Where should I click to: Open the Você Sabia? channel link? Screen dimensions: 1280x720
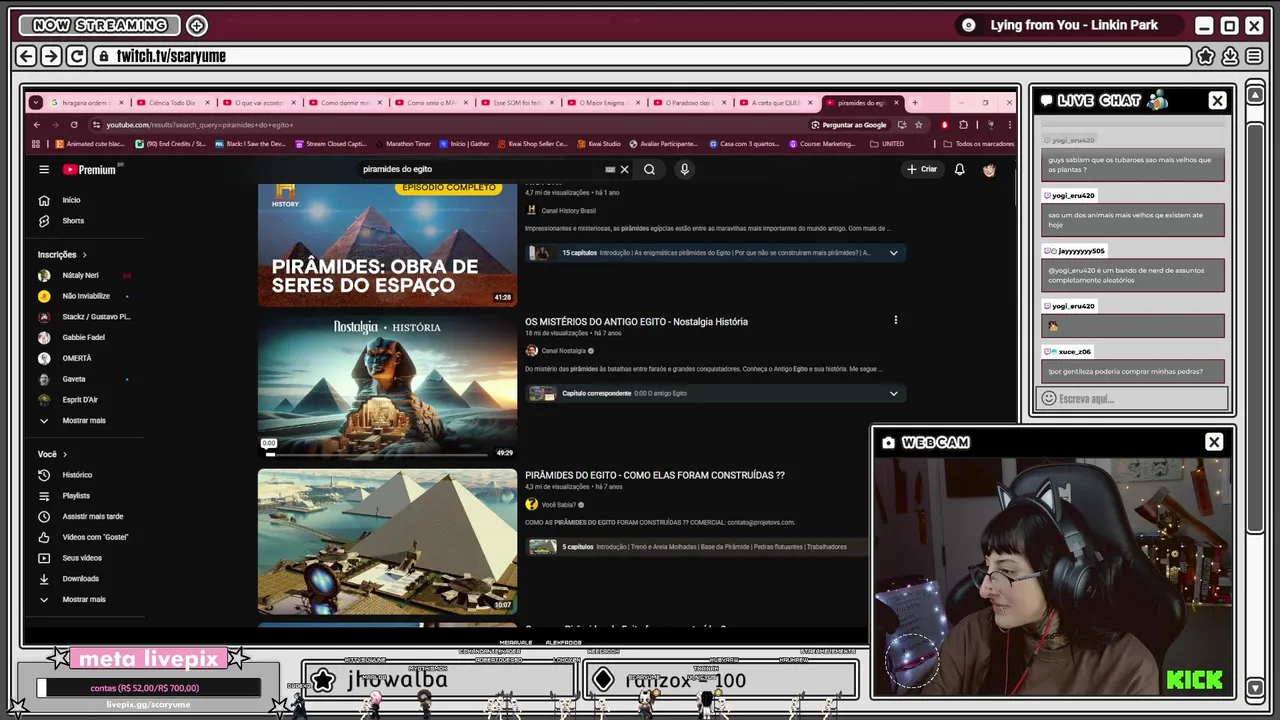tap(558, 505)
